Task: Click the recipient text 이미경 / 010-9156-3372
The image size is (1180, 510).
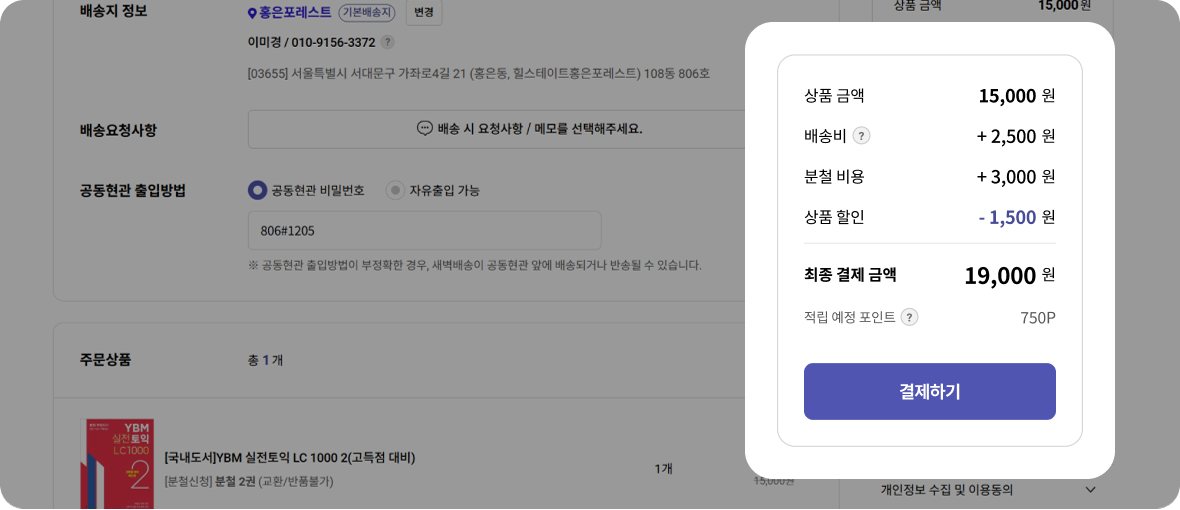Action: [312, 42]
